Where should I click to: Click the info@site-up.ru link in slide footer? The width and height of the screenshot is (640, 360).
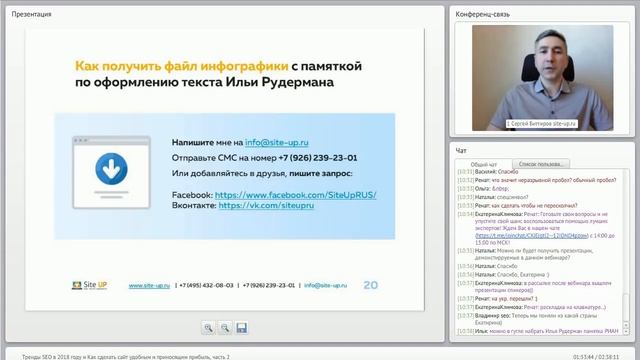tap(325, 285)
